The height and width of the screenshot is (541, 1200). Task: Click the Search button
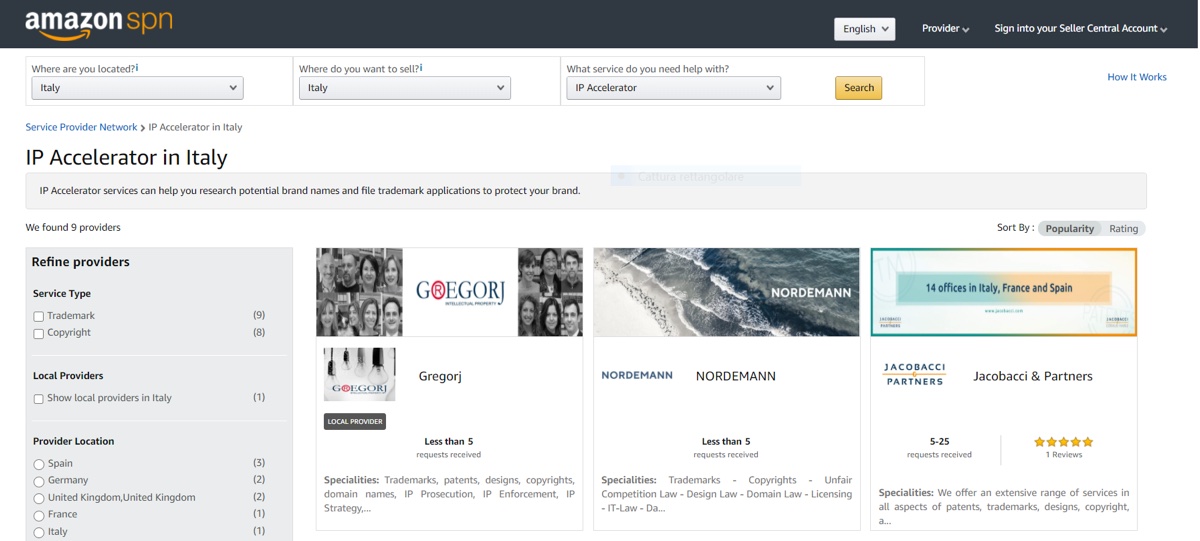pyautogui.click(x=858, y=88)
